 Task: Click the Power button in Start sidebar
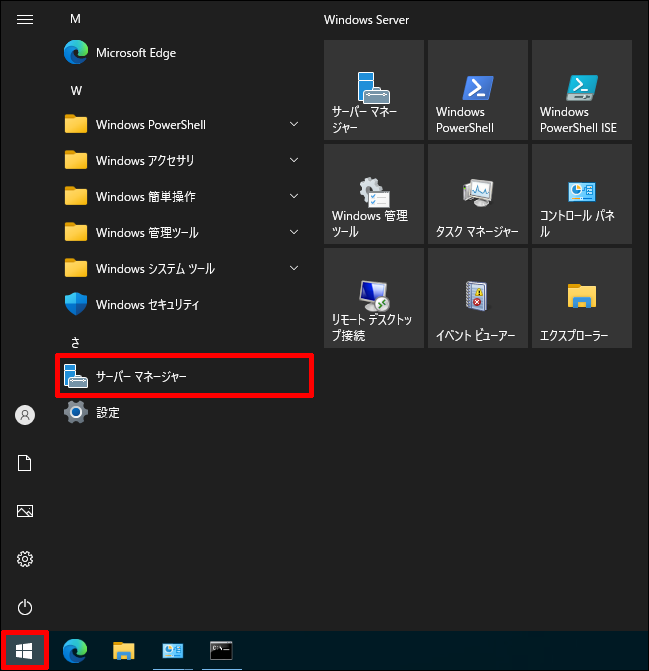tap(25, 607)
